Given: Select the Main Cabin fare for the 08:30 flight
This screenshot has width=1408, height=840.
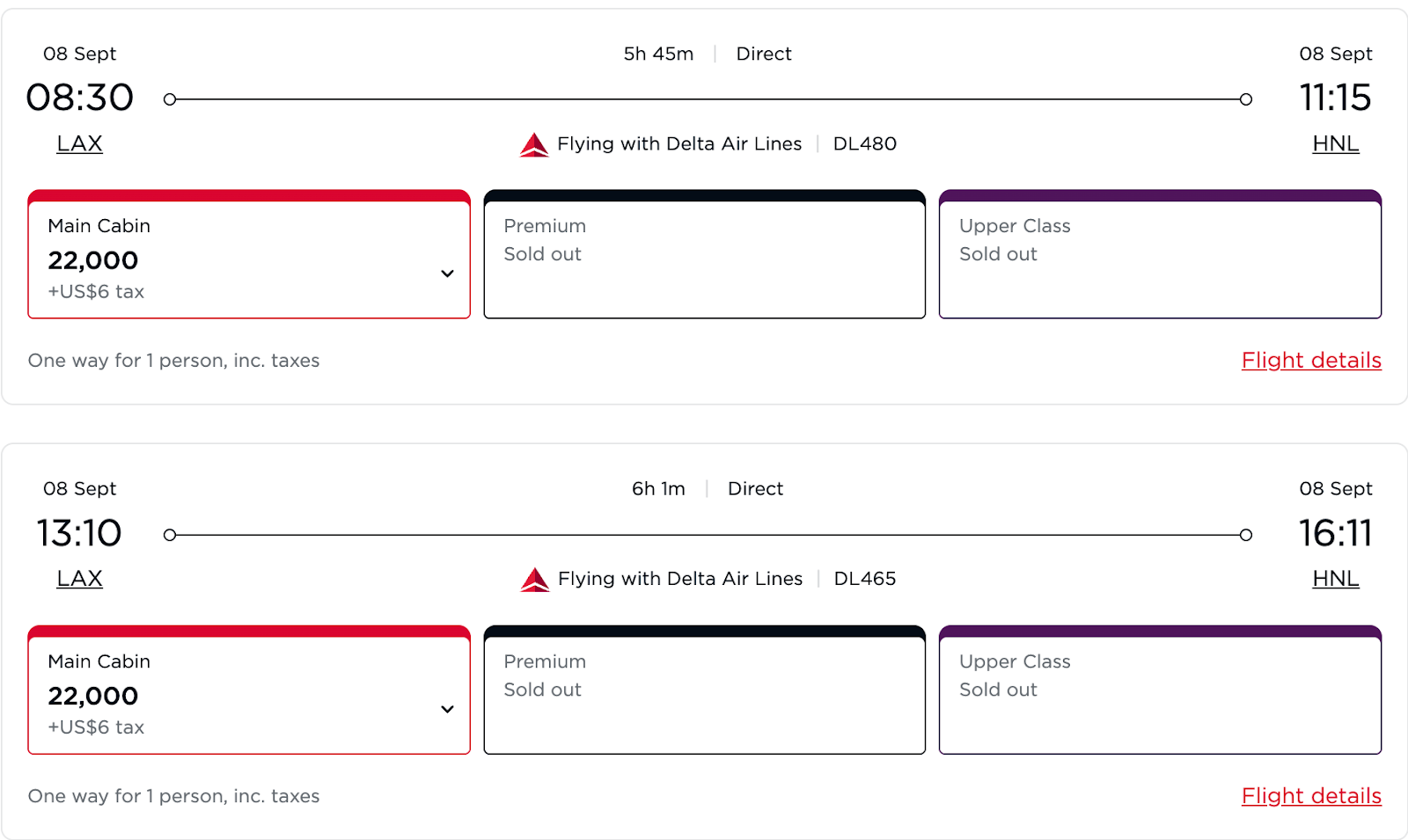Looking at the screenshot, I should pos(249,254).
